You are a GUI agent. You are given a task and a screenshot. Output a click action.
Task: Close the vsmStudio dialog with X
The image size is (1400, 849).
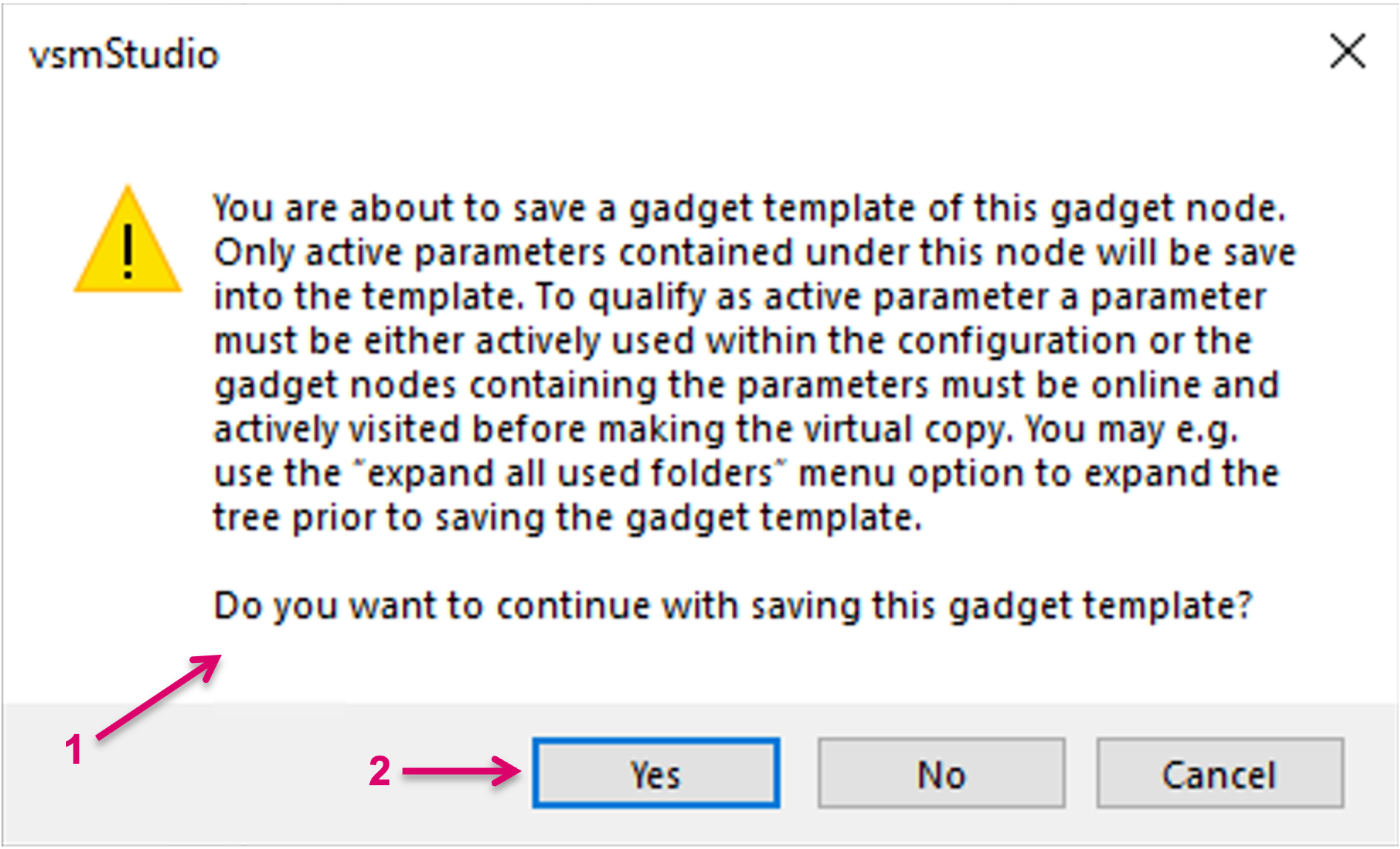coord(1347,51)
